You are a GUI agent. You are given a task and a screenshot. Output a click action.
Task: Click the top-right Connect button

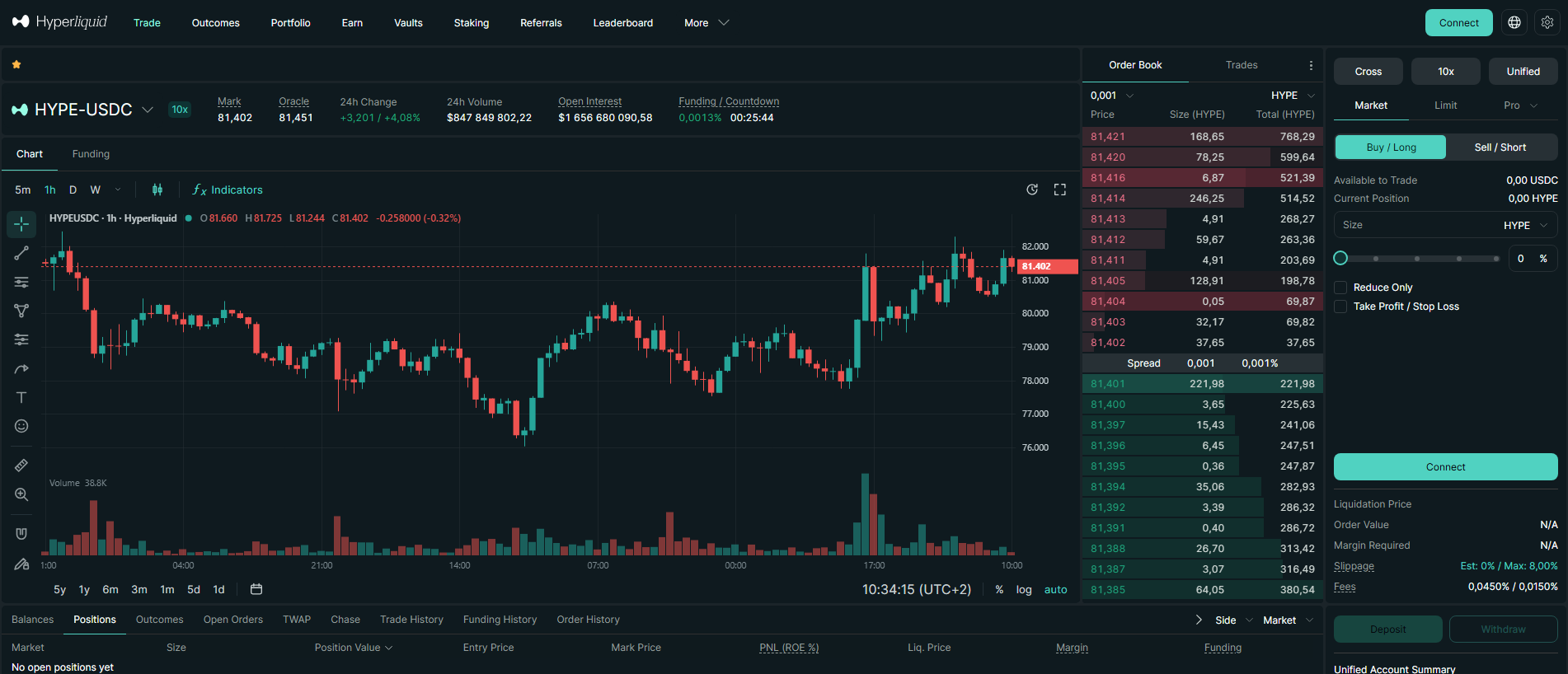pos(1458,23)
